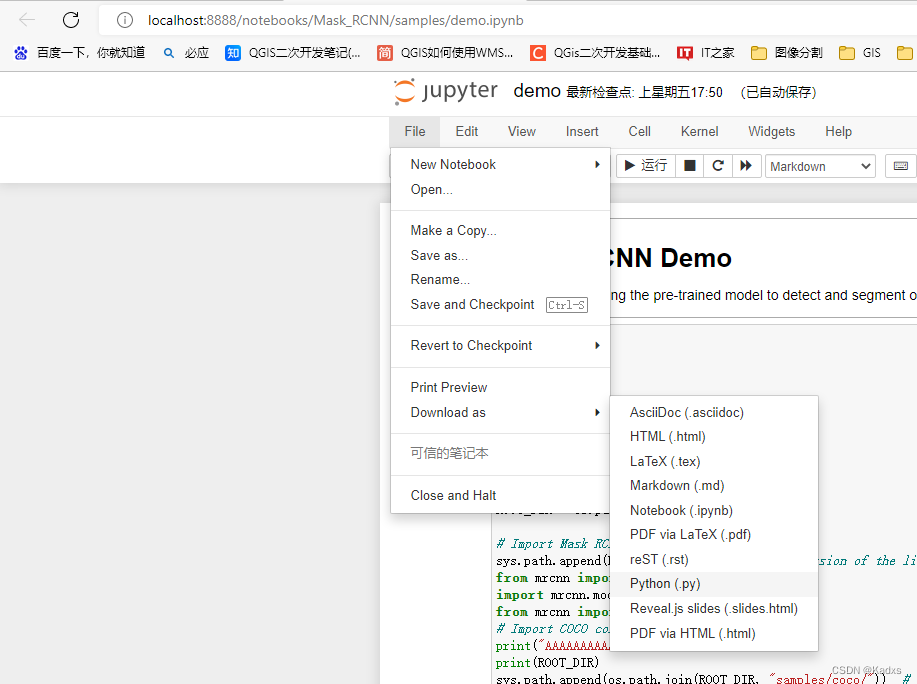Open the GIS bookmark folder
917x684 pixels.
click(x=860, y=53)
